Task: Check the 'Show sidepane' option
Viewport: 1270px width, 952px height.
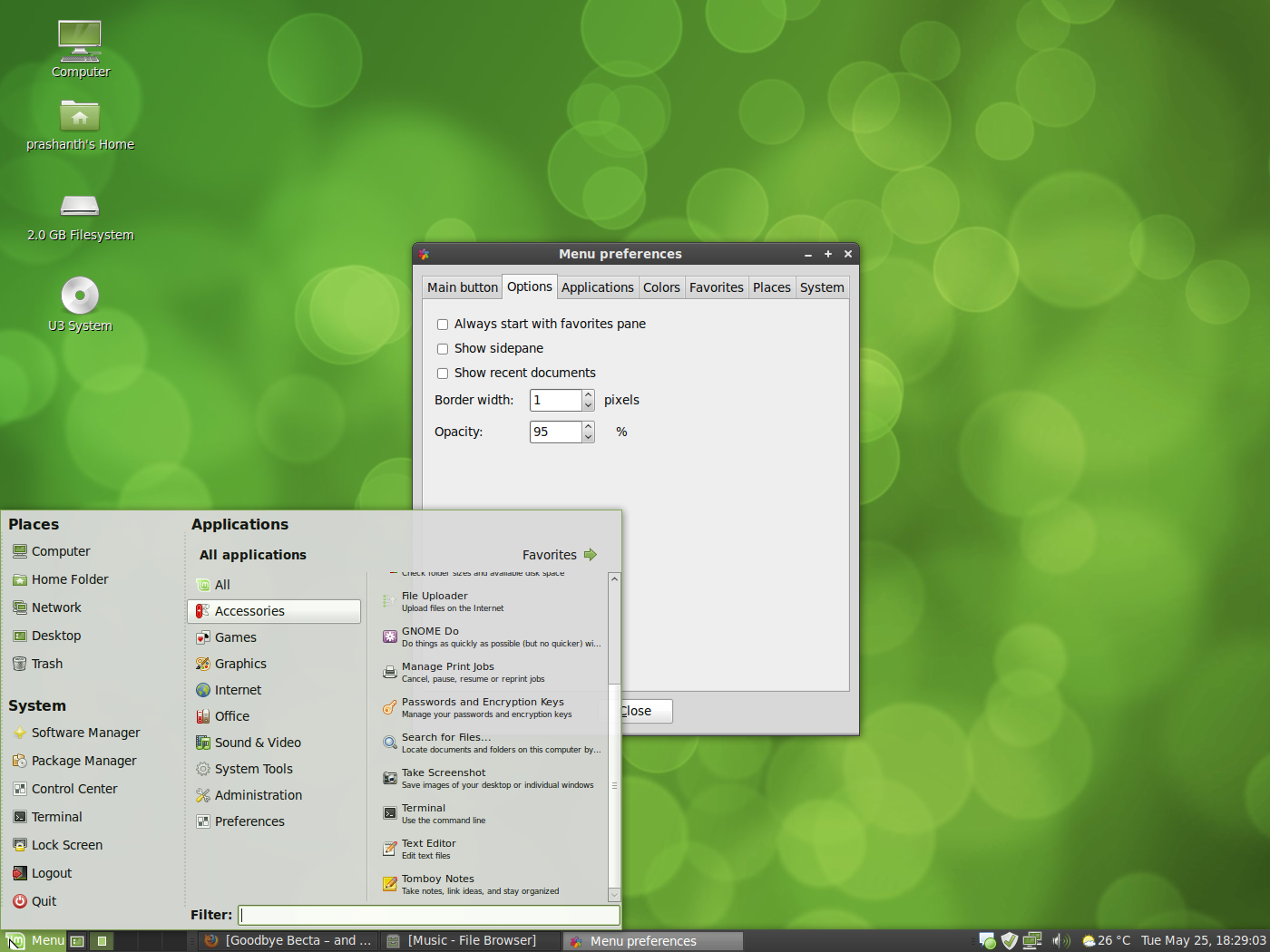Action: tap(443, 348)
